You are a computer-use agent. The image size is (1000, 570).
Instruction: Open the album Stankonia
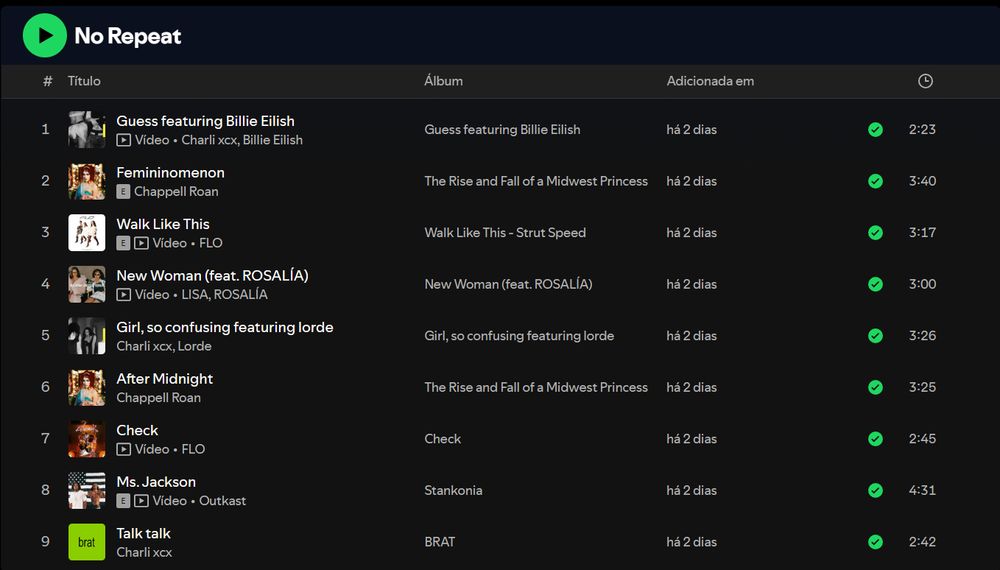pos(453,490)
